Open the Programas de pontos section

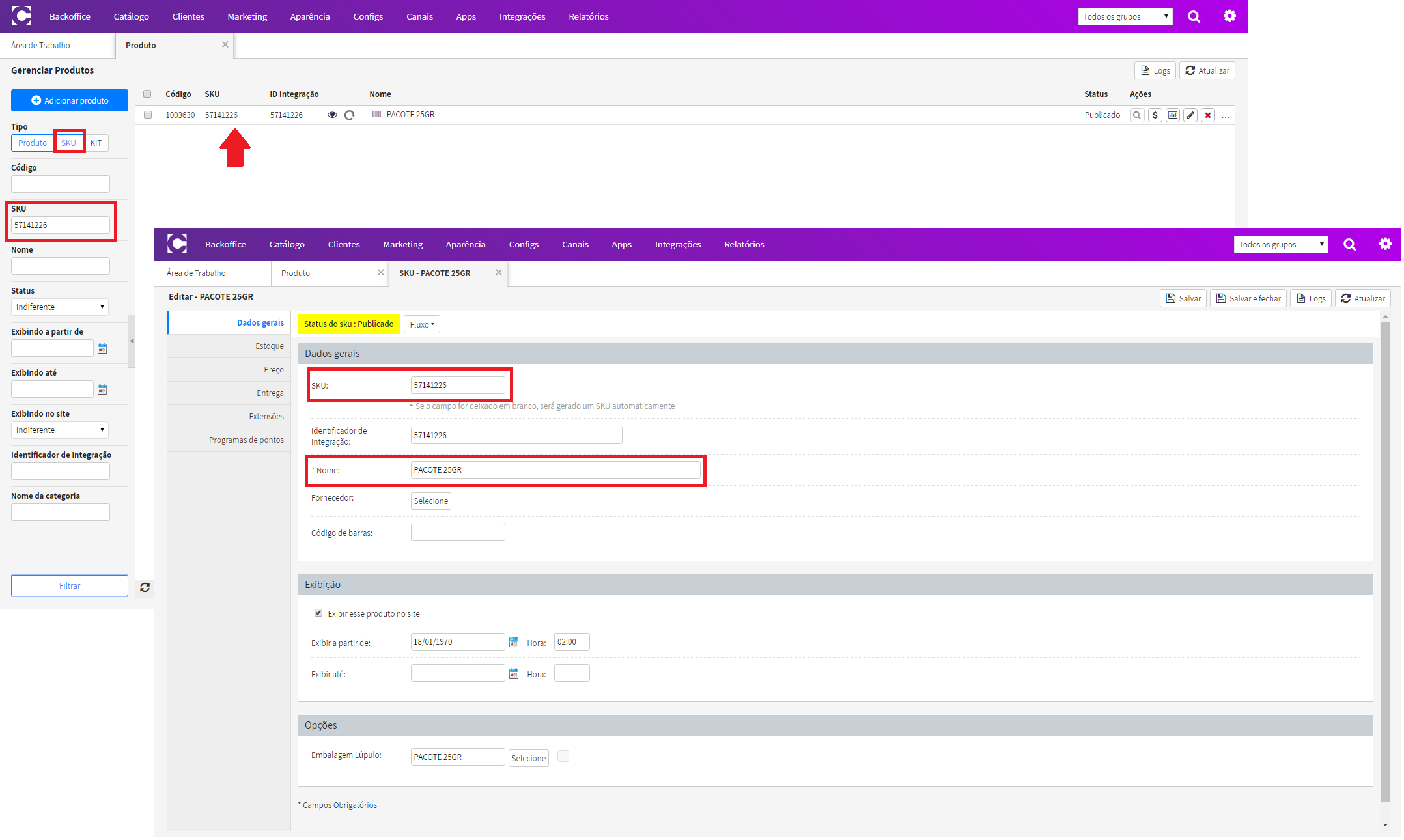229,440
